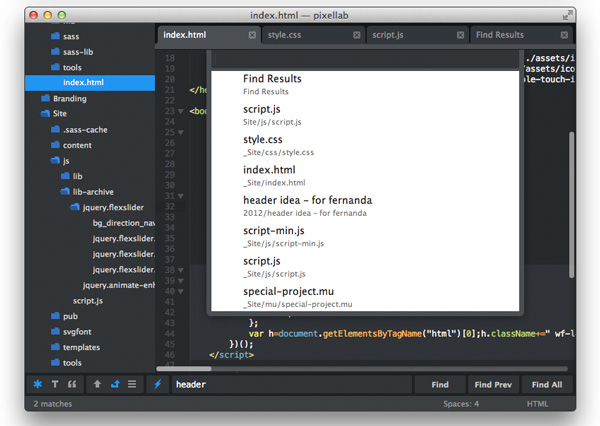This screenshot has width=600, height=426.
Task: Change HTML syntax in status bar
Action: pos(537,404)
